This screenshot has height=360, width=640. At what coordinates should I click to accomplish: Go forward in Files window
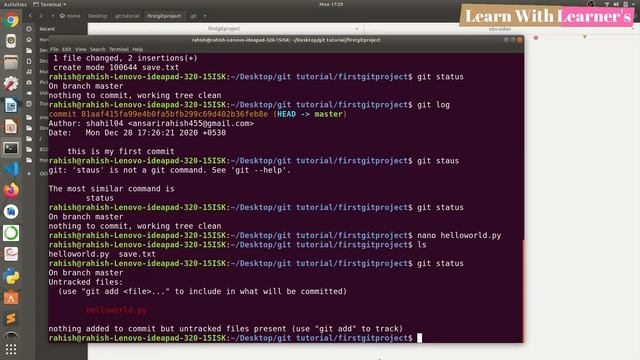(x=41, y=16)
